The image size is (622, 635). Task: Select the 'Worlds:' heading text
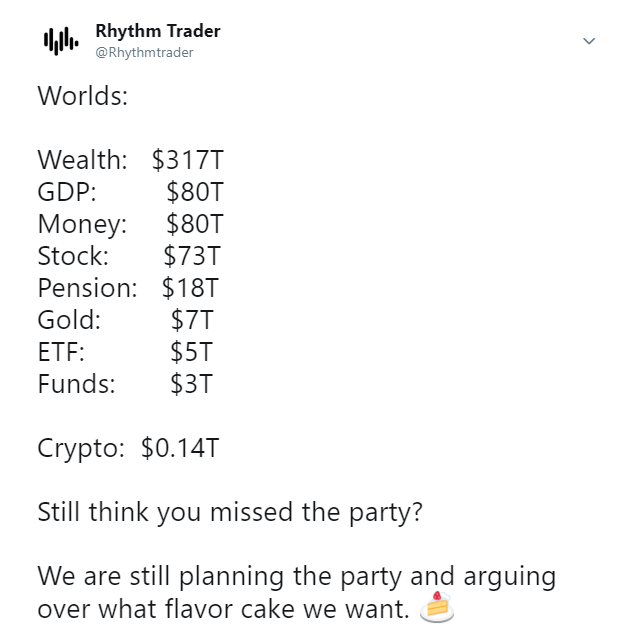pyautogui.click(x=83, y=96)
